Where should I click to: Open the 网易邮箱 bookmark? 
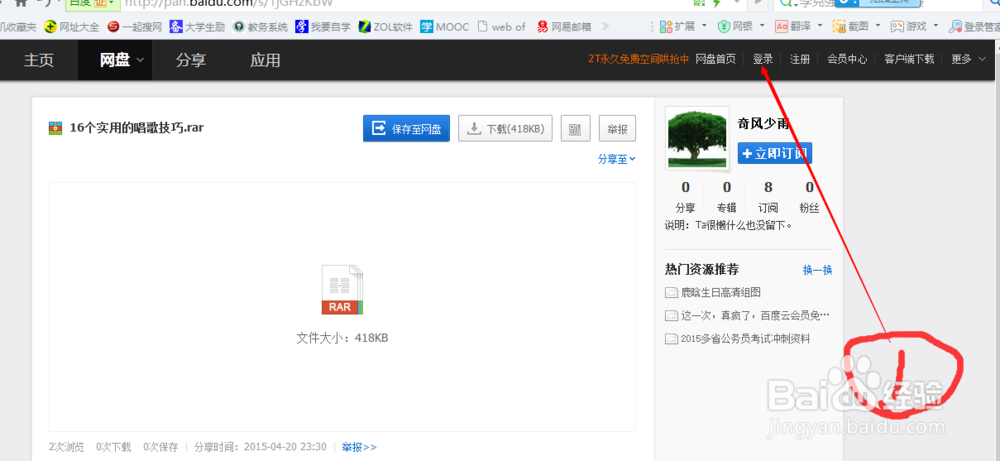click(564, 27)
